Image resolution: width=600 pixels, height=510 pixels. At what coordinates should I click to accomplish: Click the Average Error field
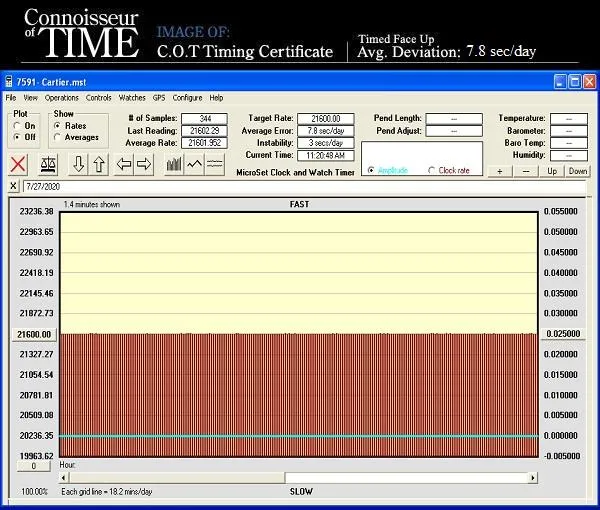point(326,131)
